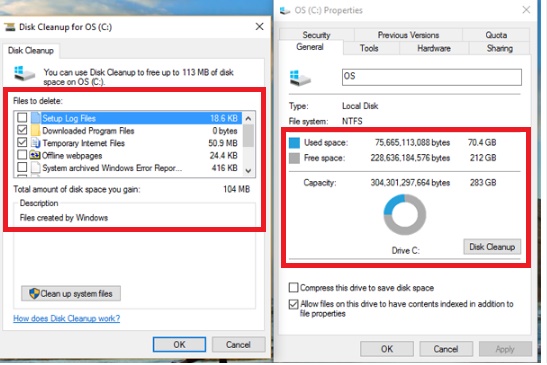Click Disk Cleanup button in Properties window
This screenshot has width=547, height=365.
tap(492, 247)
